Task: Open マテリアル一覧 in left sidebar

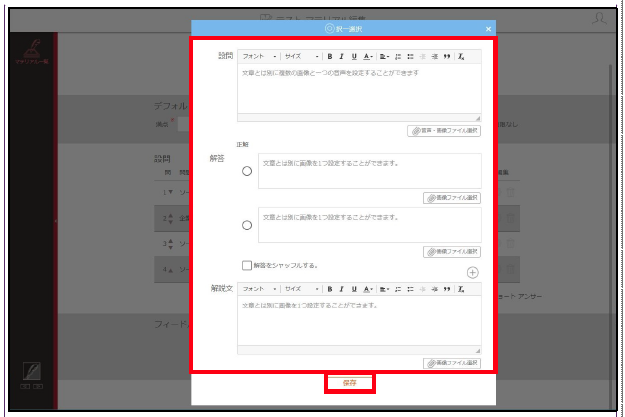Action: point(31,52)
